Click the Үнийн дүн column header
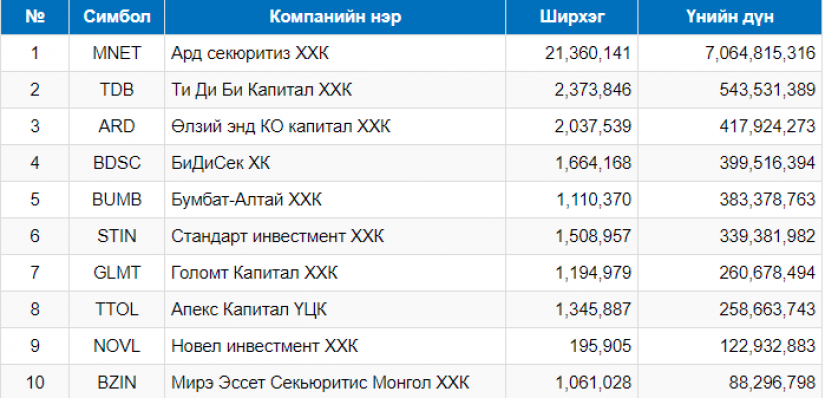825x398 pixels. point(731,17)
